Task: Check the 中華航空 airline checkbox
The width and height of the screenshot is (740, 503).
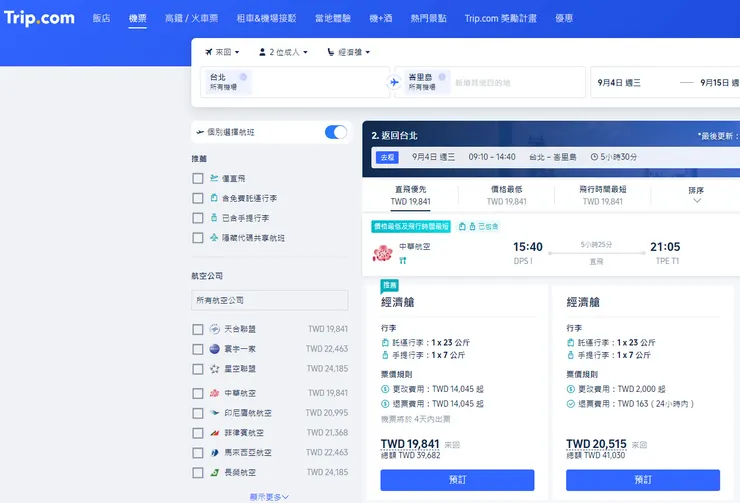Action: point(198,394)
